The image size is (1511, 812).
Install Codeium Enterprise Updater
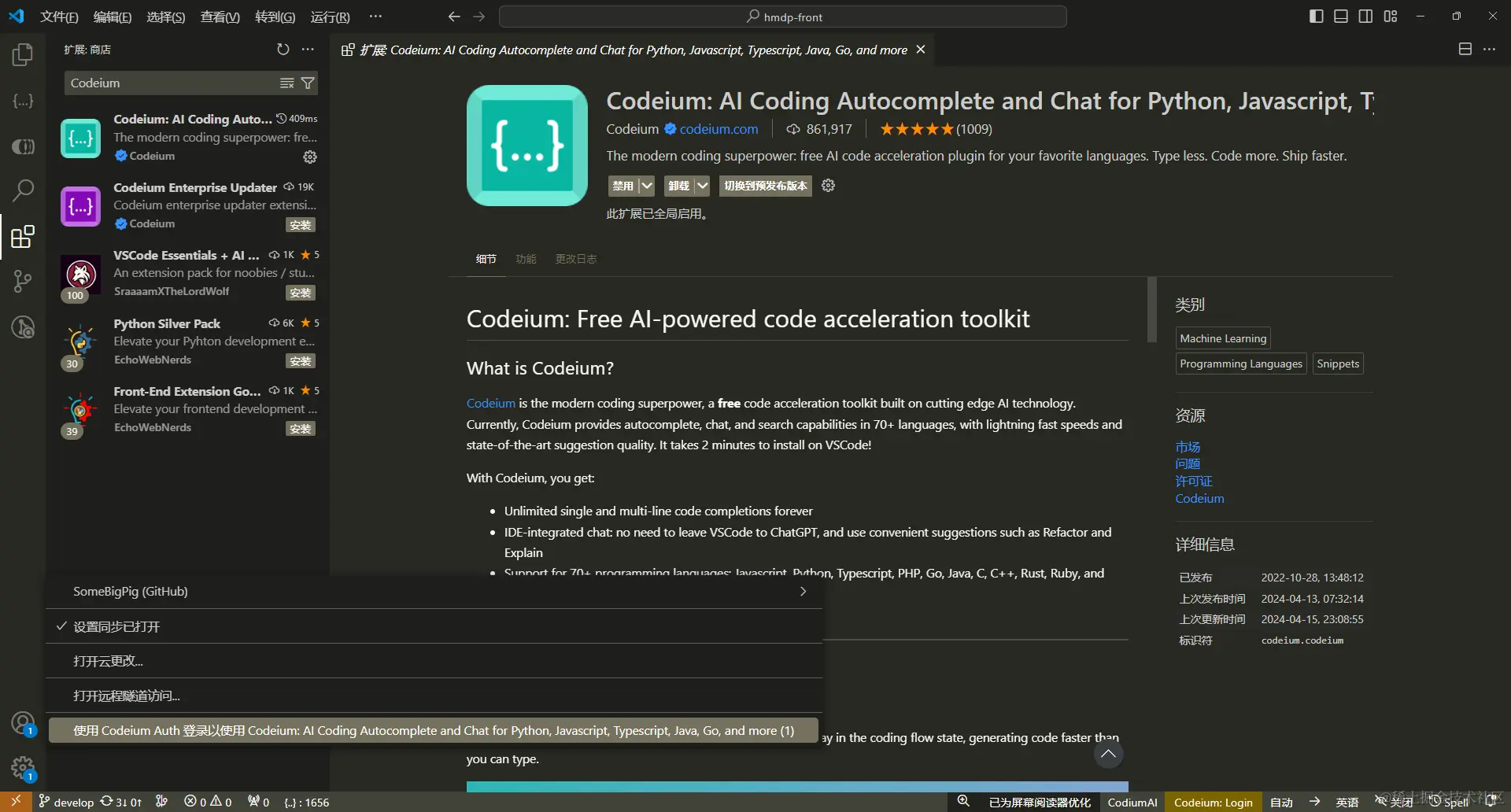[x=301, y=225]
